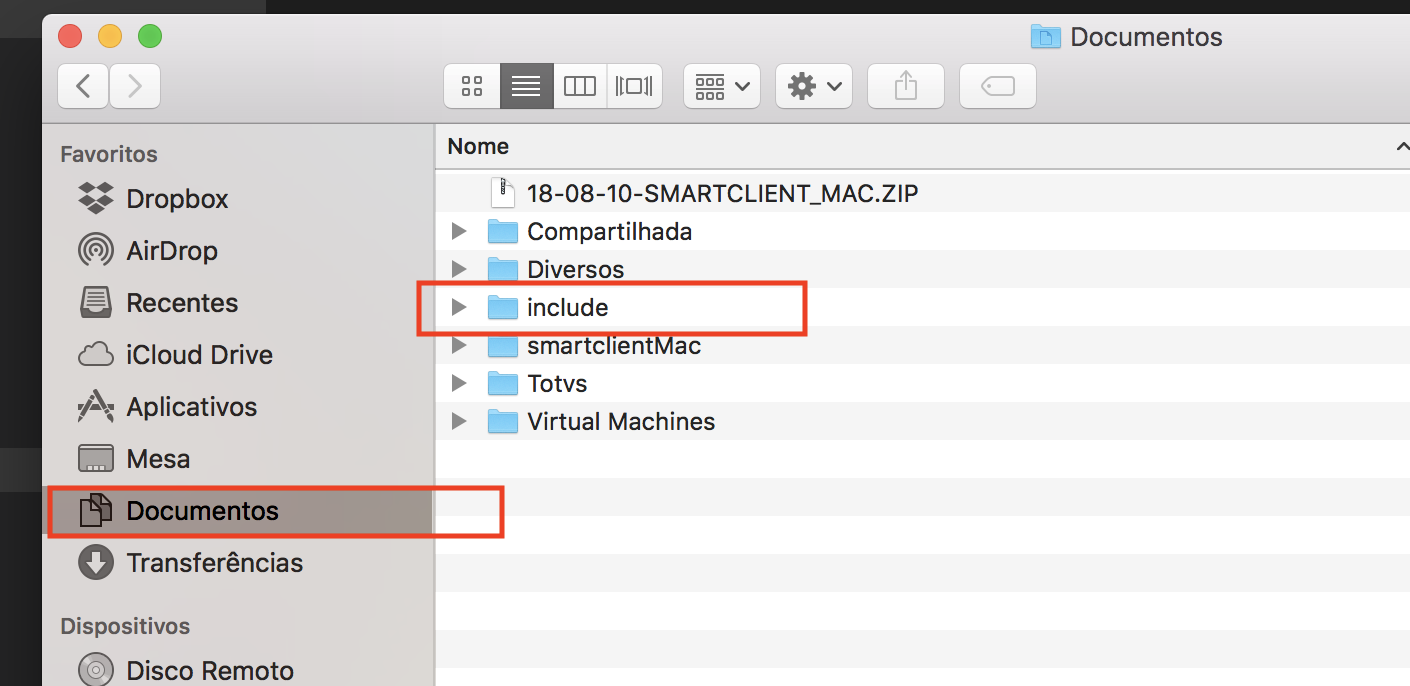Close the Finder window with red button

pyautogui.click(x=70, y=37)
